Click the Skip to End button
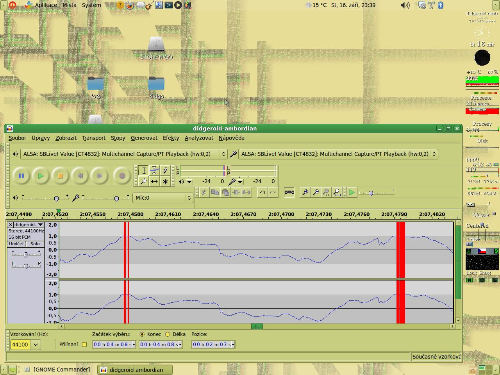The width and height of the screenshot is (500, 375). click(x=100, y=176)
